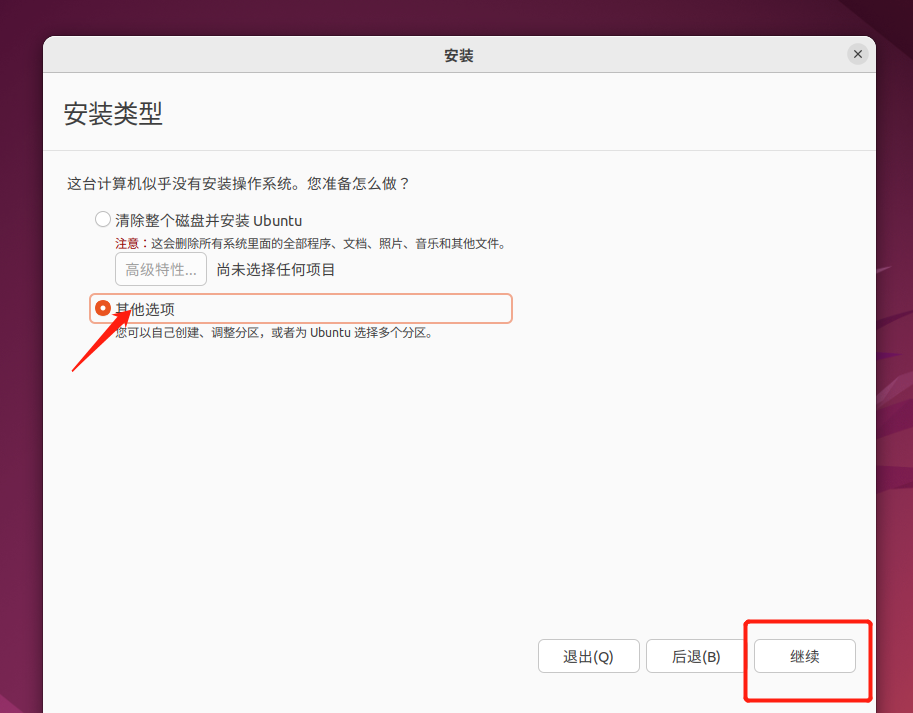Go back with the 后退(B) button
Viewport: 913px width, 713px height.
tap(696, 656)
